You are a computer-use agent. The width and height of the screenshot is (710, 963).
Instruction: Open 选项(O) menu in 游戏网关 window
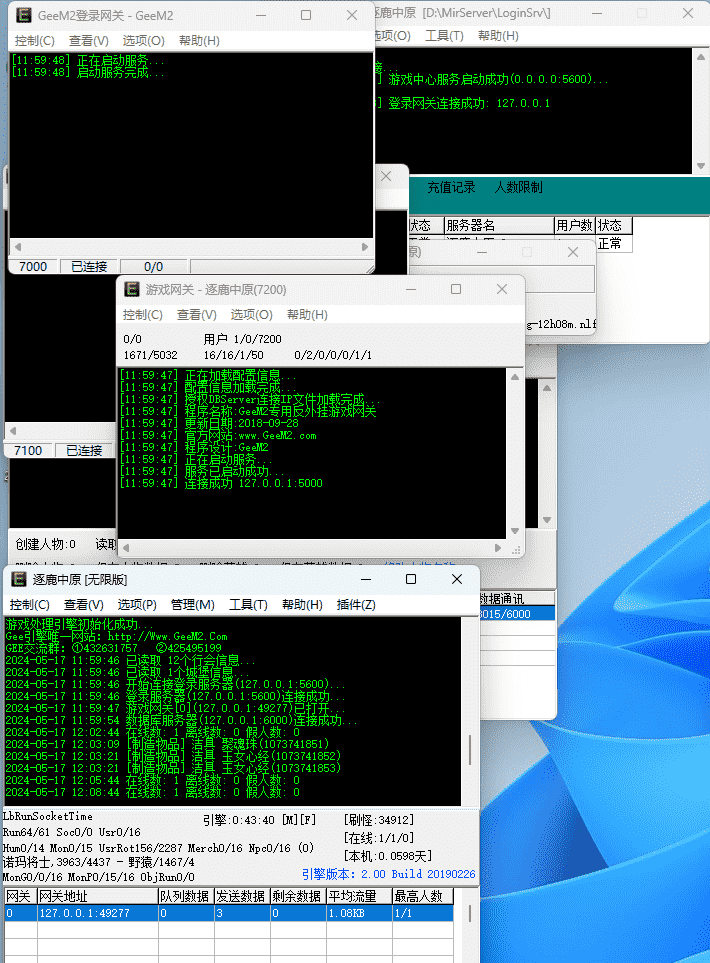click(251, 315)
